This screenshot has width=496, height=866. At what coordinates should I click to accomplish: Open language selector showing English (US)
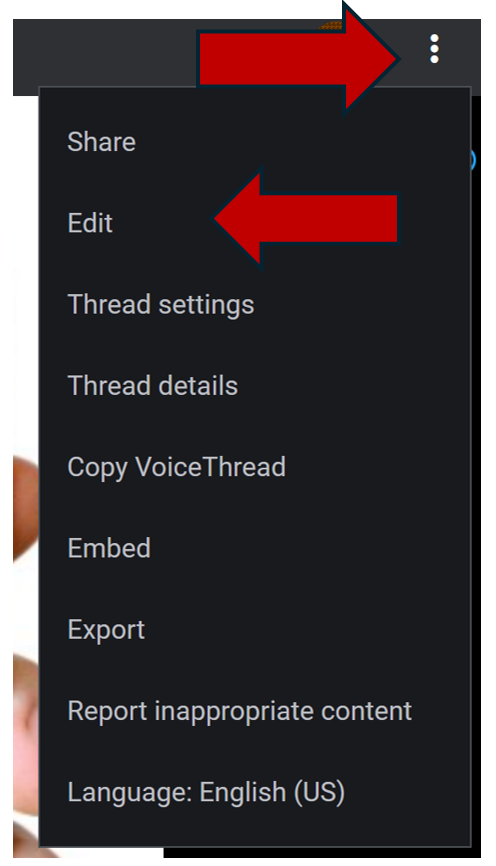pyautogui.click(x=255, y=791)
